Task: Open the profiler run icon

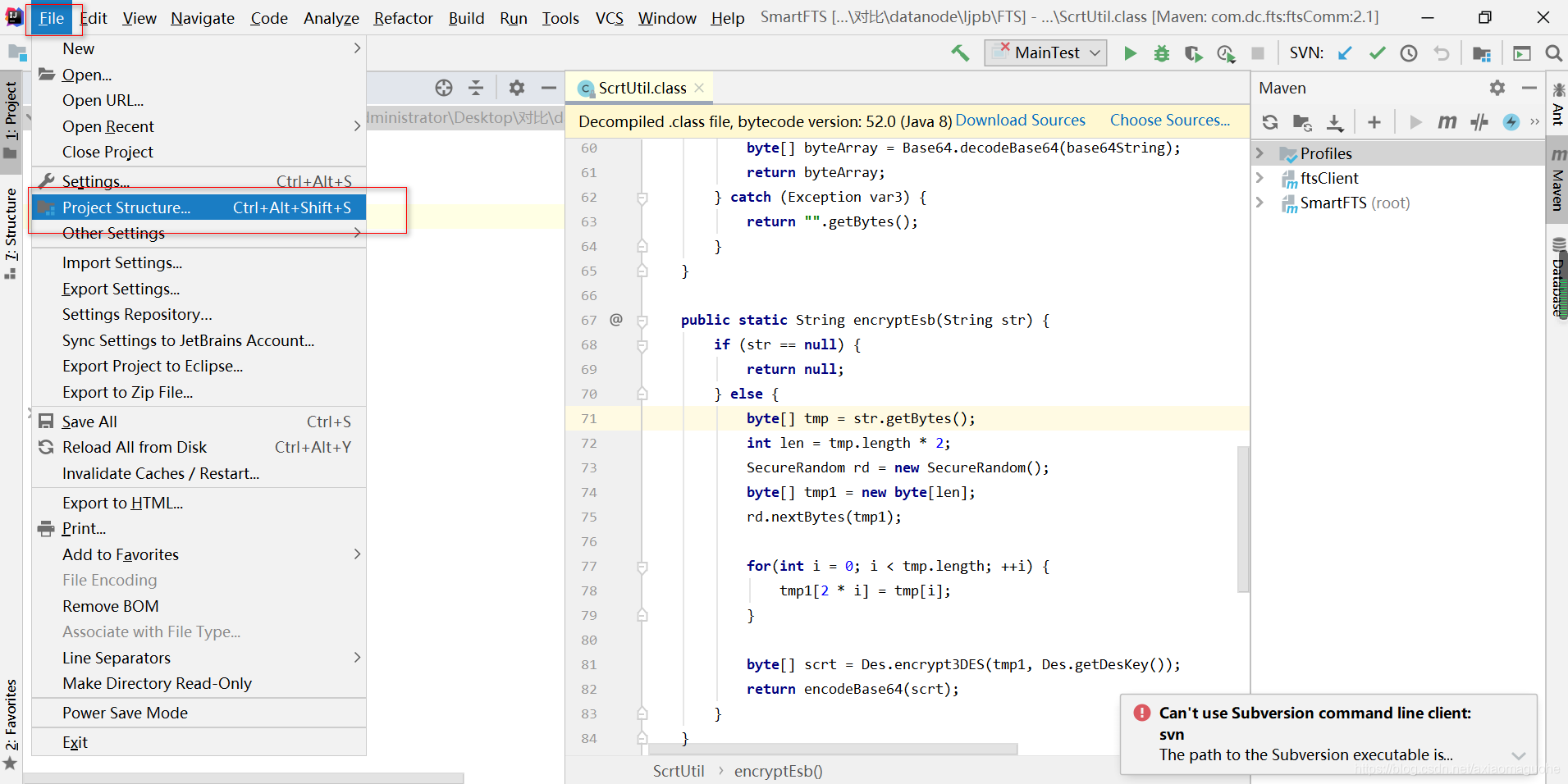Action: coord(1226,53)
